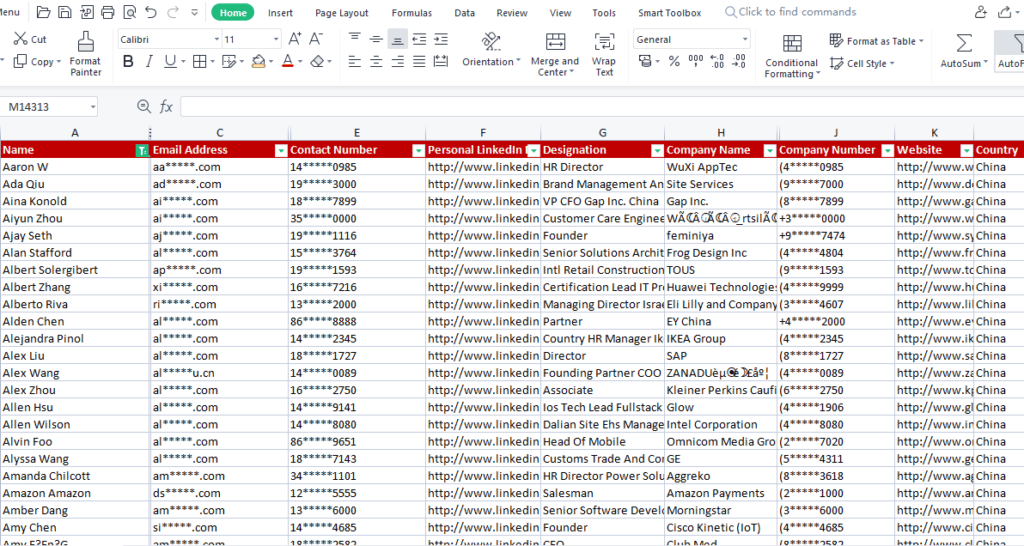Increase decimal places
The height and width of the screenshot is (546, 1024).
click(717, 61)
